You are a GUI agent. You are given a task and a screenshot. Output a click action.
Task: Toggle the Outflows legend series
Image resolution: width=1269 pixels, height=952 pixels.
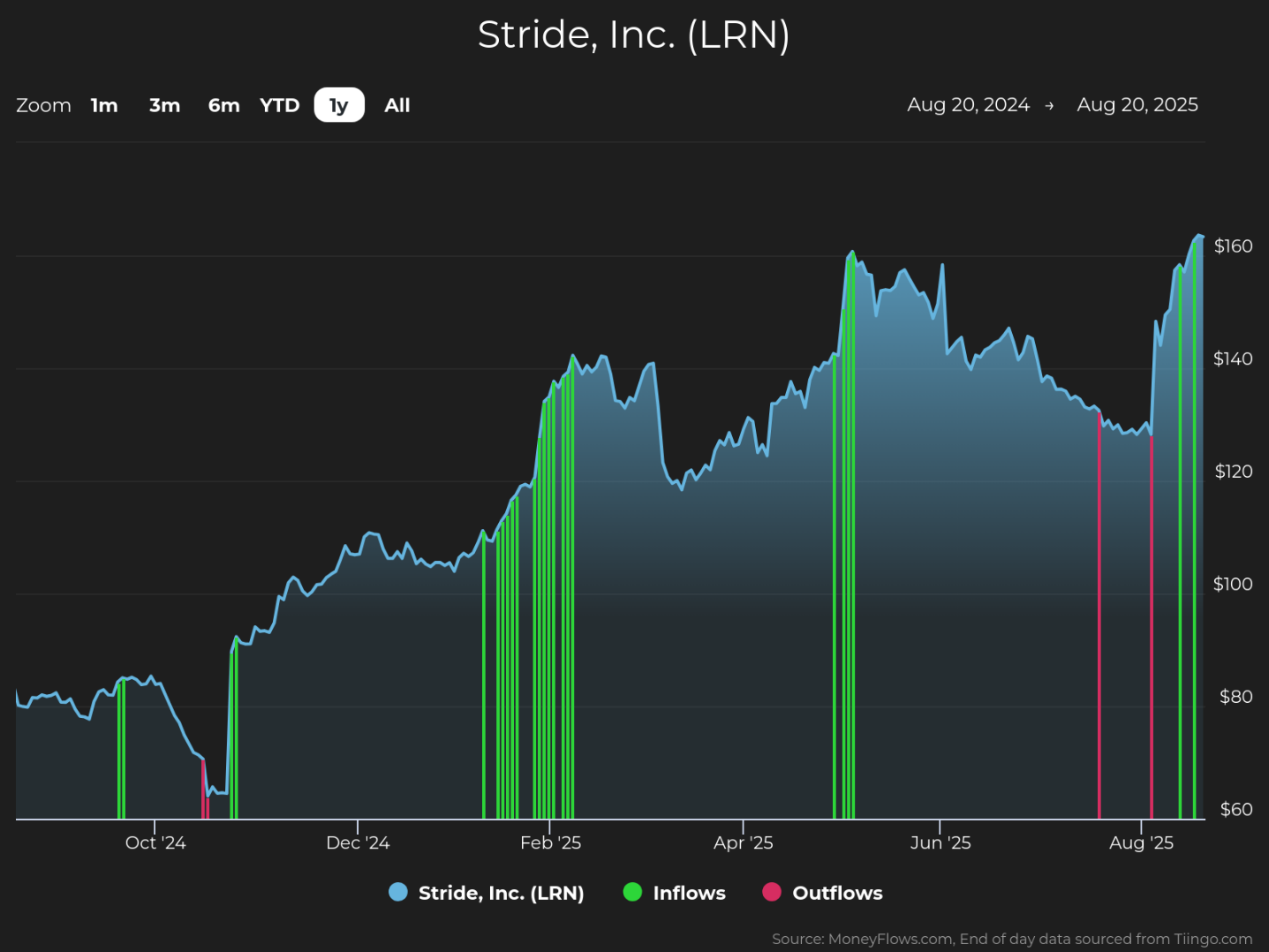[823, 893]
